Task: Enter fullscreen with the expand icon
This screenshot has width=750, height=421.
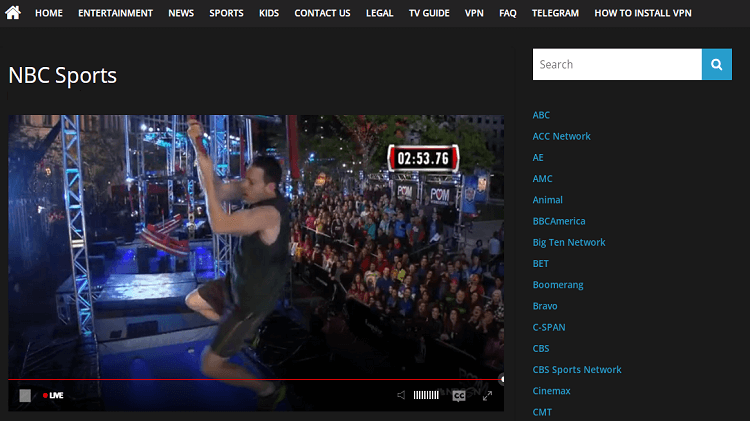Action: pyautogui.click(x=487, y=396)
